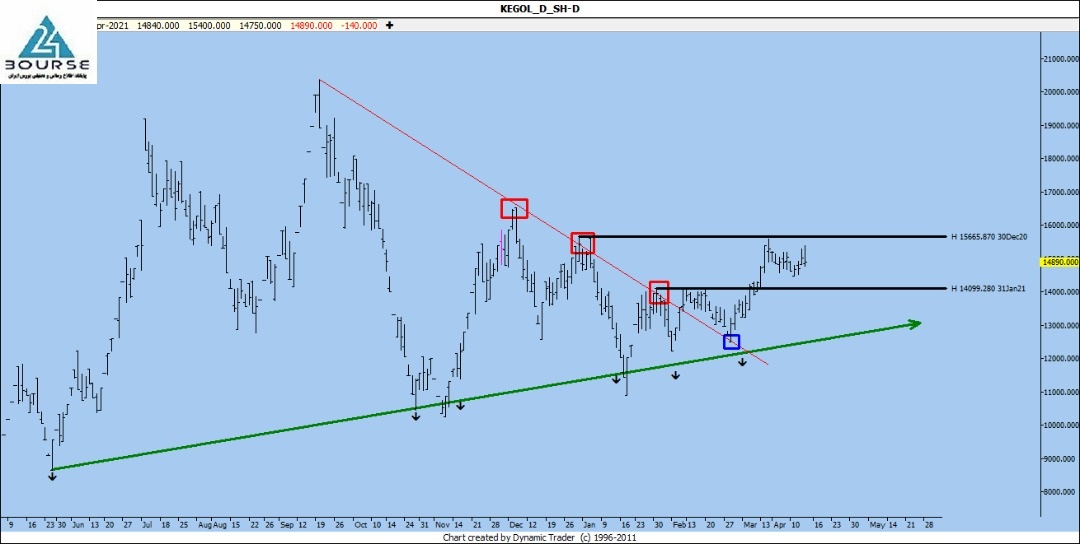
Task: Click the down arrow under the late-May low
Action: (x=52, y=475)
